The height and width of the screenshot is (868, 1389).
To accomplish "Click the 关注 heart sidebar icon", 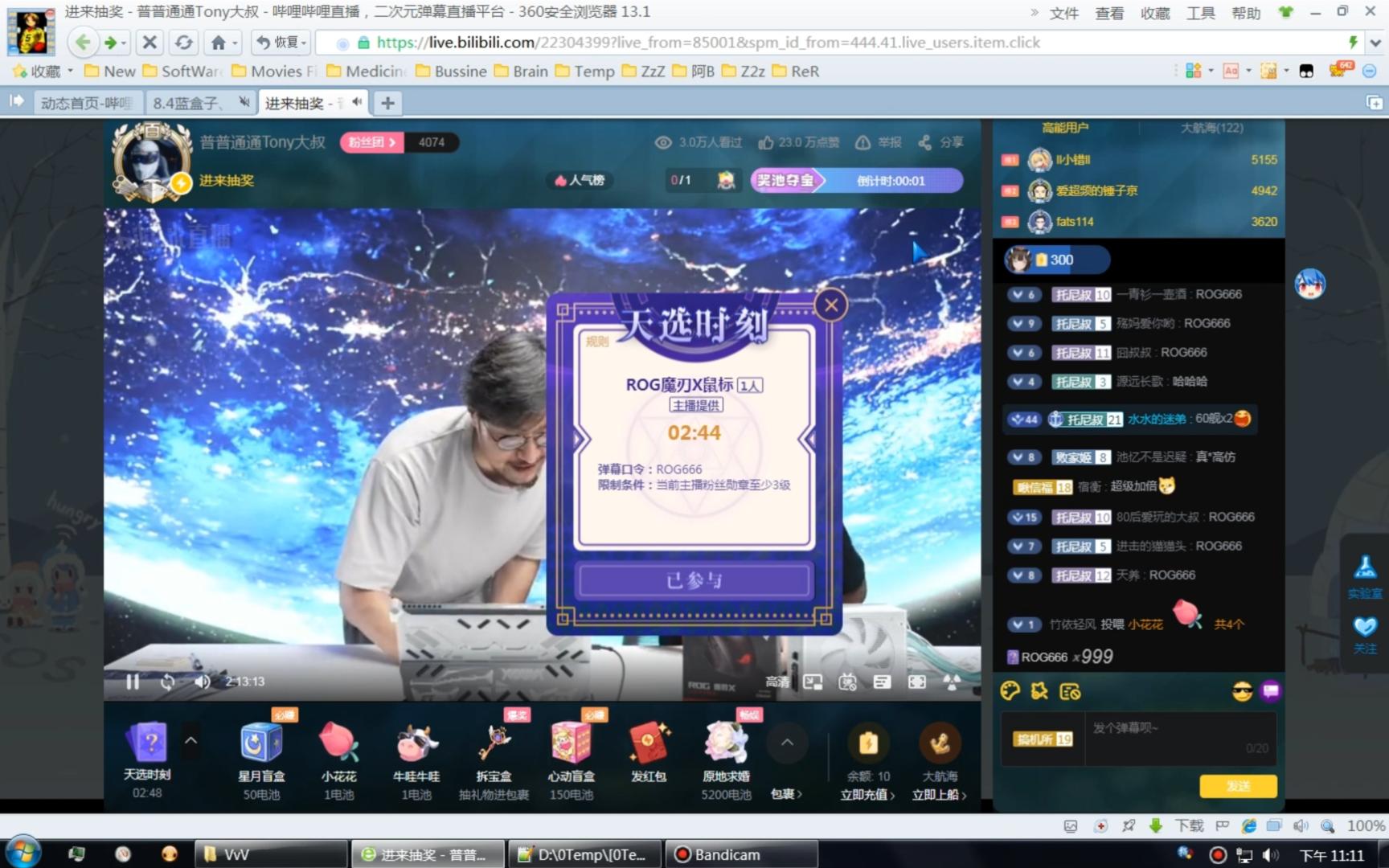I will click(x=1365, y=635).
